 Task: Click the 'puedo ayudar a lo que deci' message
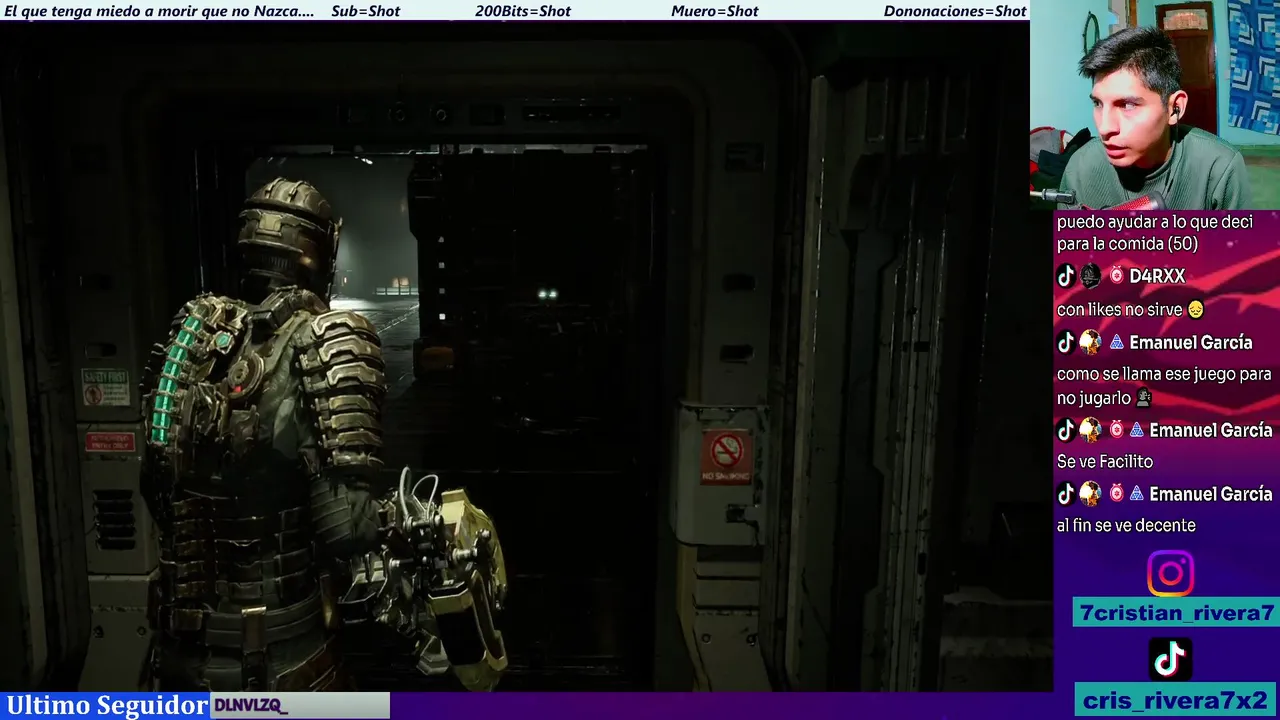click(1155, 222)
